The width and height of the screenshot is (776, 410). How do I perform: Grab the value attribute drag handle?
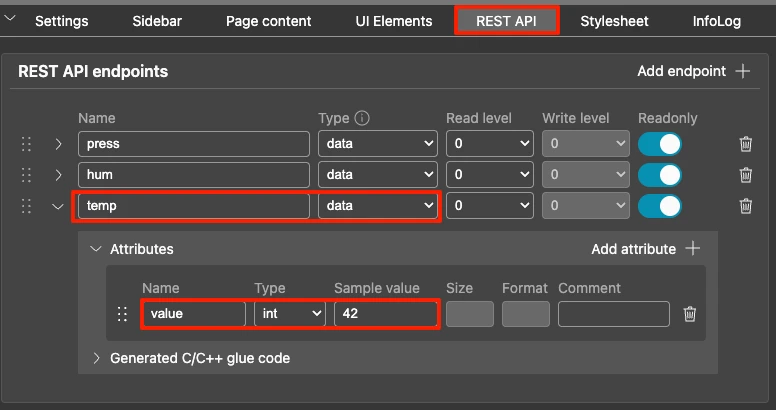[122, 314]
